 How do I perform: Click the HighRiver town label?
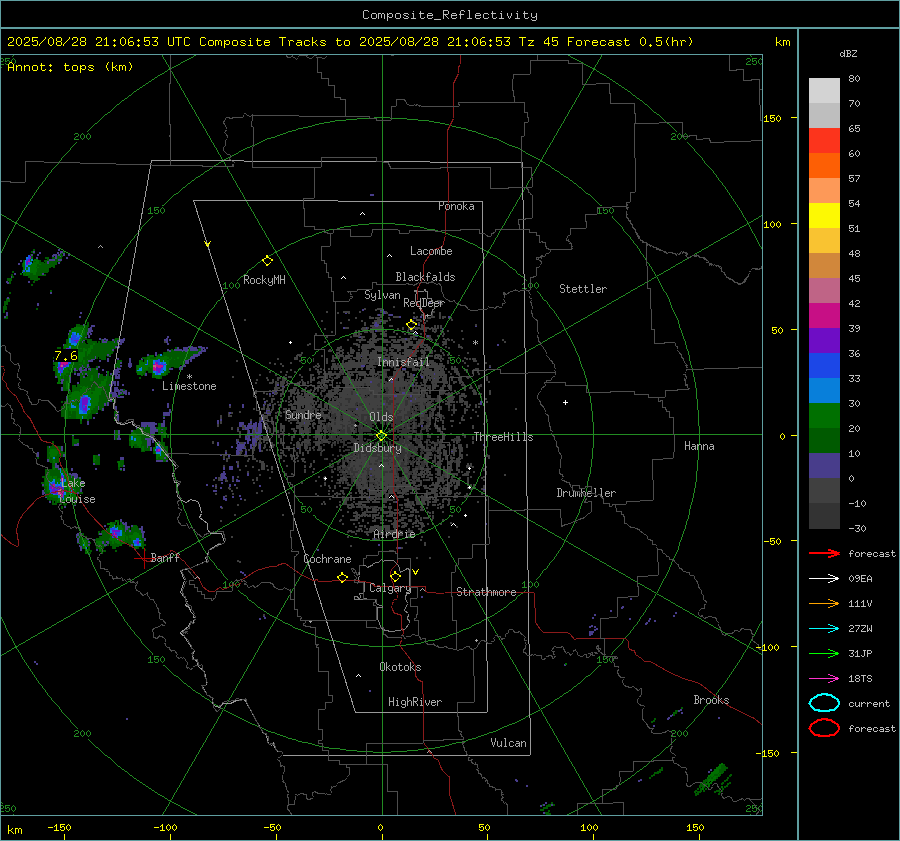(415, 702)
